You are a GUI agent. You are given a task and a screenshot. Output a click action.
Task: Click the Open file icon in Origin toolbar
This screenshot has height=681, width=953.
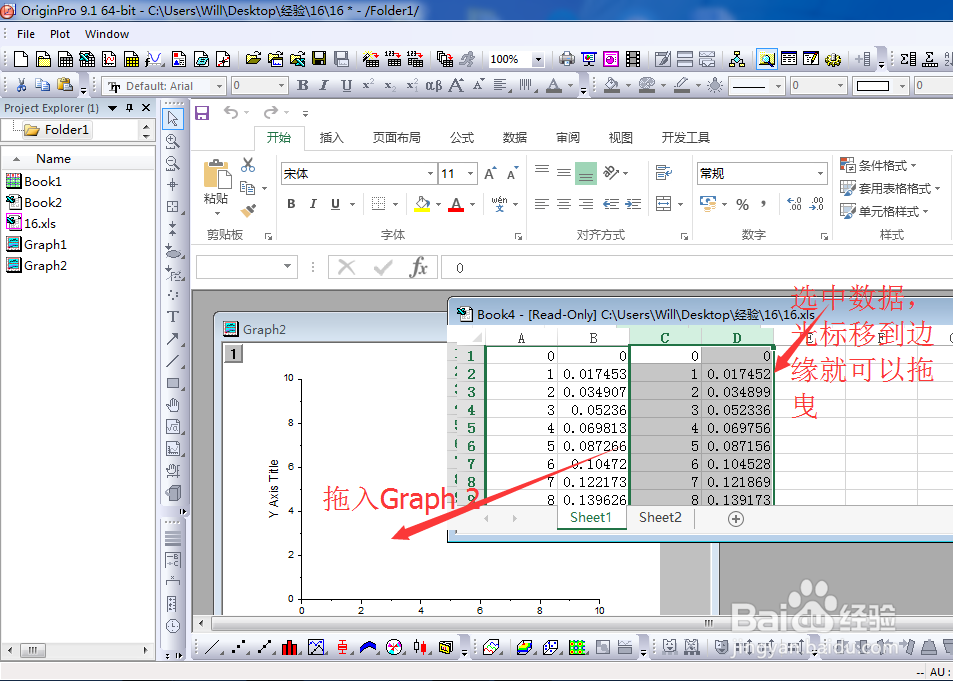(x=253, y=59)
